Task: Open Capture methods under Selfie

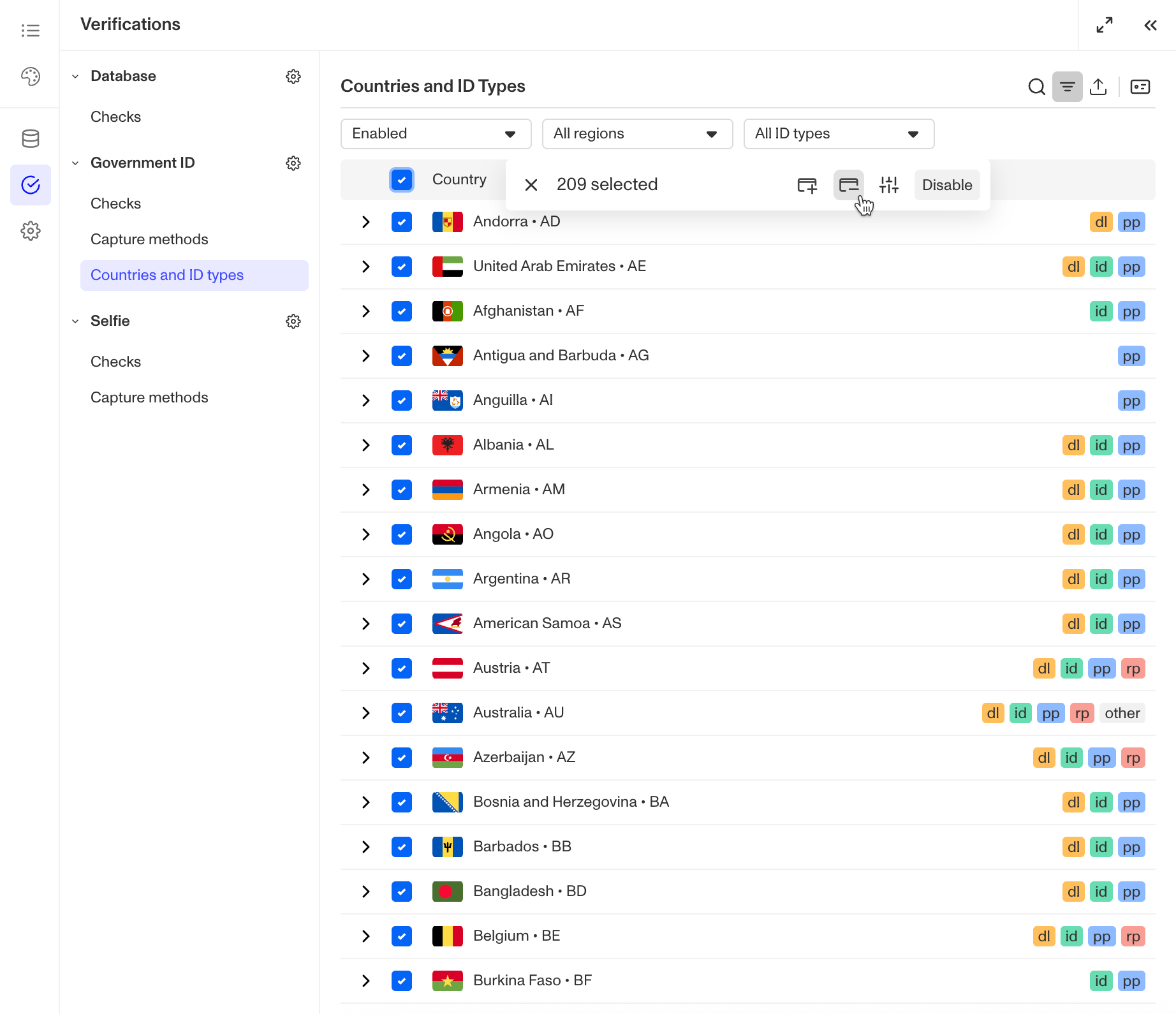Action: pyautogui.click(x=149, y=398)
